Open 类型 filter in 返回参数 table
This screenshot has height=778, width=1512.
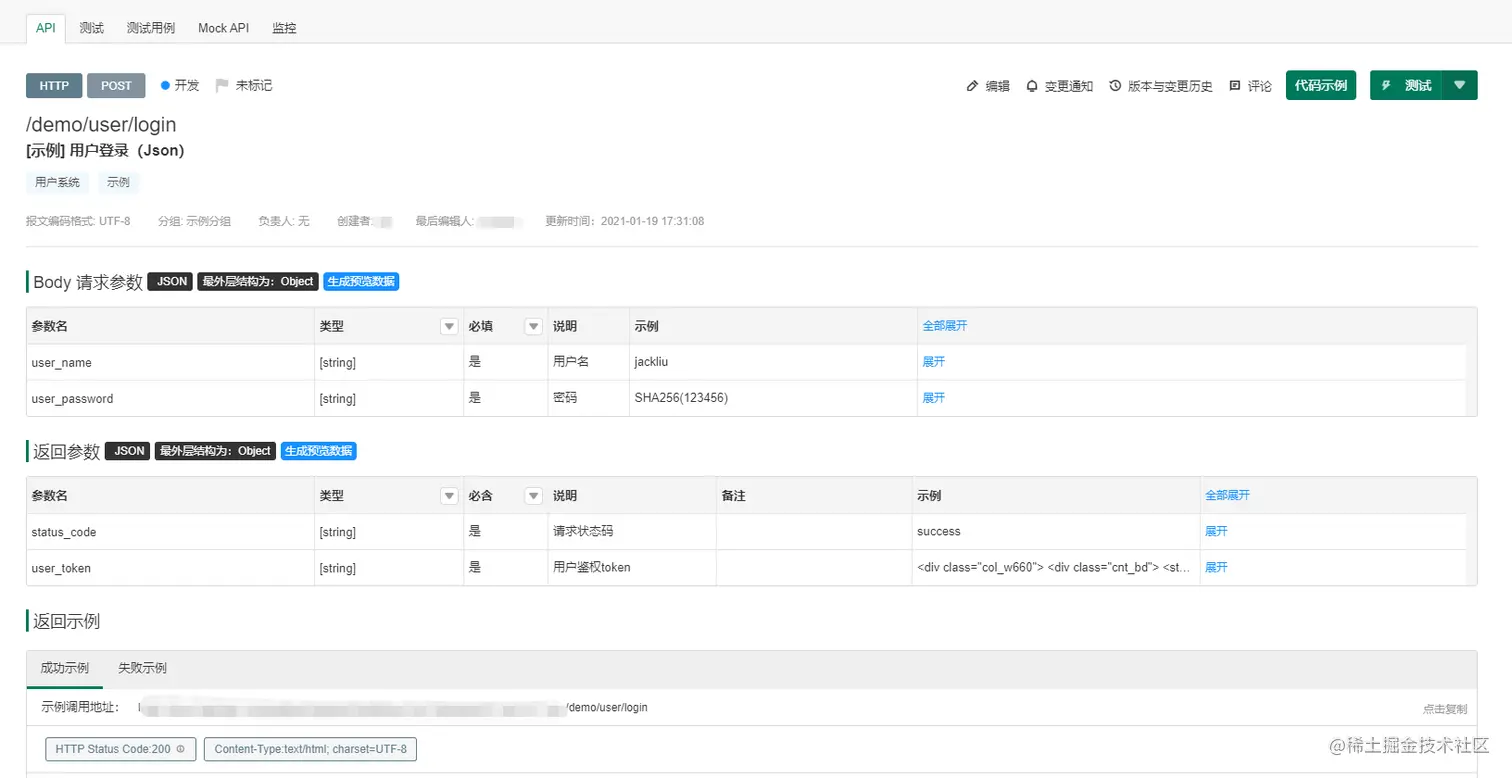[x=449, y=496]
